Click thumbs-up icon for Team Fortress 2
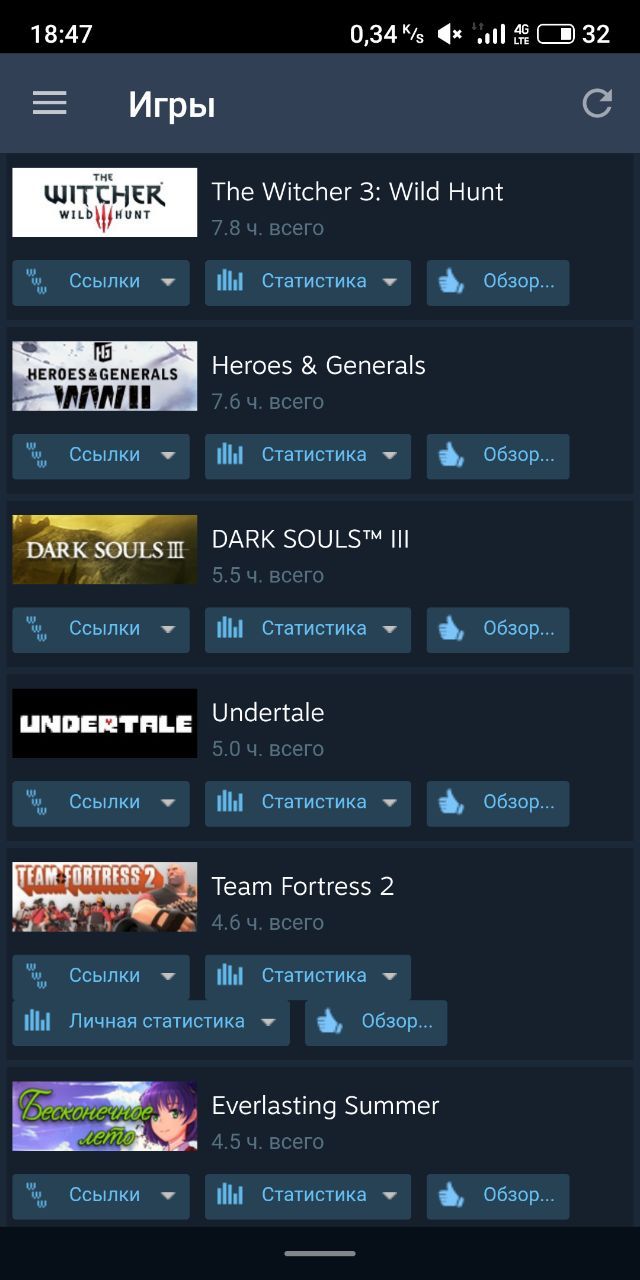This screenshot has width=640, height=1280. (329, 1022)
